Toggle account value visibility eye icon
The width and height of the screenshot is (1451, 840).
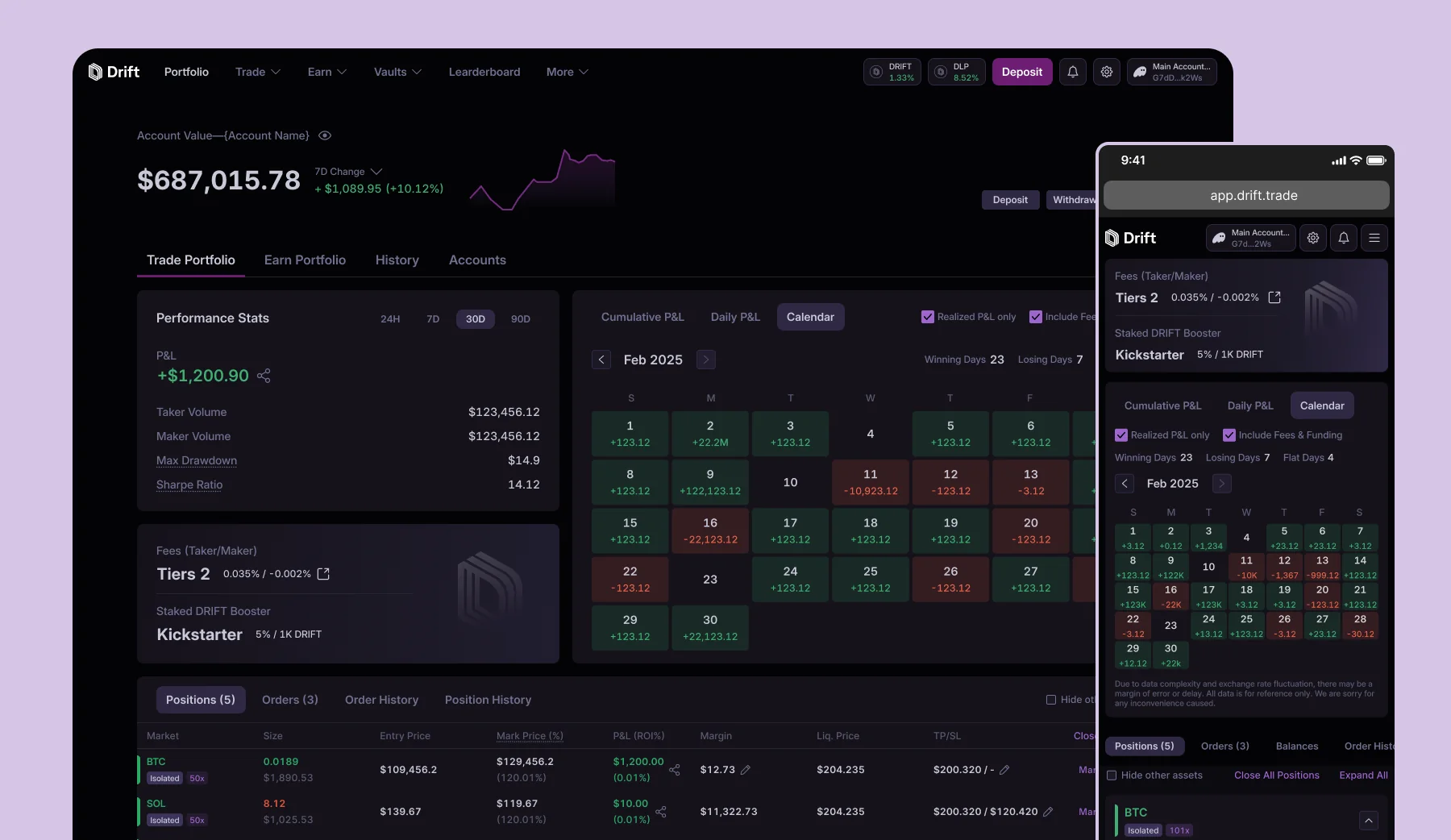pyautogui.click(x=325, y=135)
